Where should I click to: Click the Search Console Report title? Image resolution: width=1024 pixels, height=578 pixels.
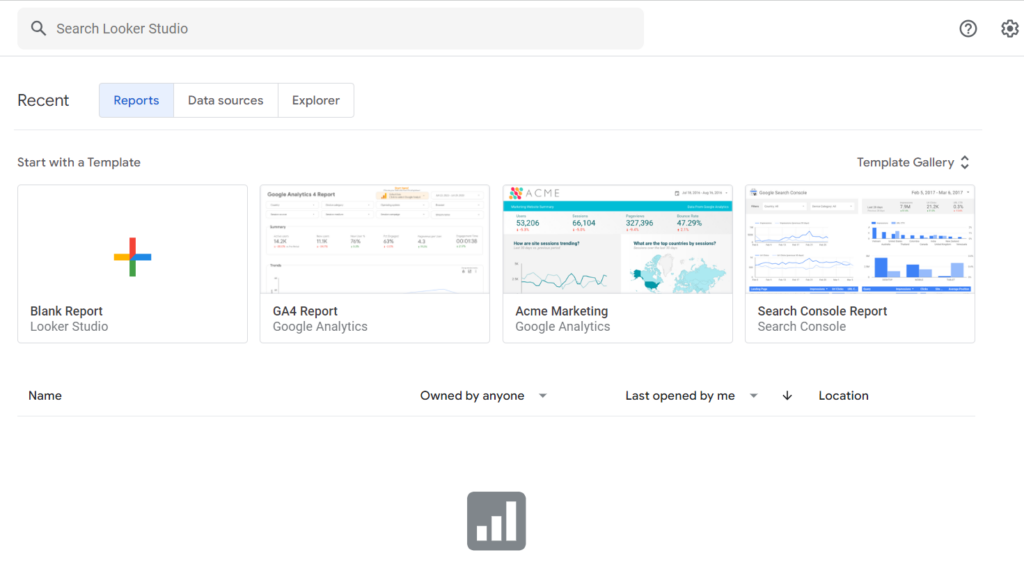(x=822, y=312)
